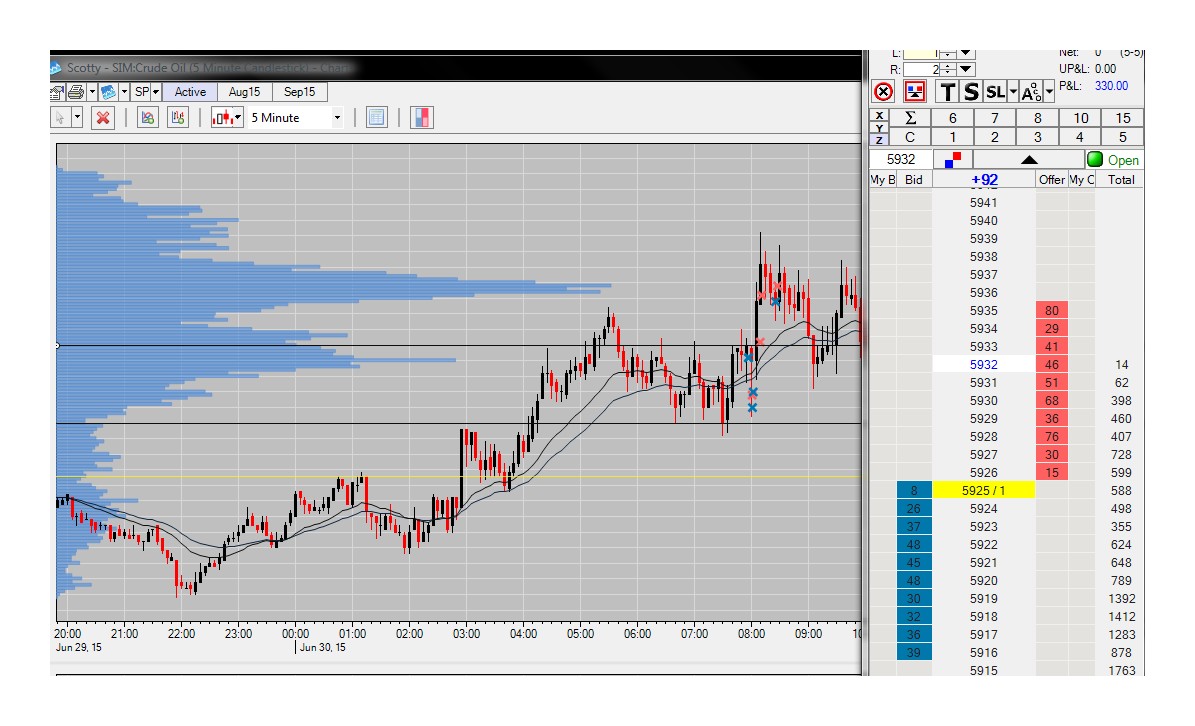Select the Y preset toggle

click(879, 128)
